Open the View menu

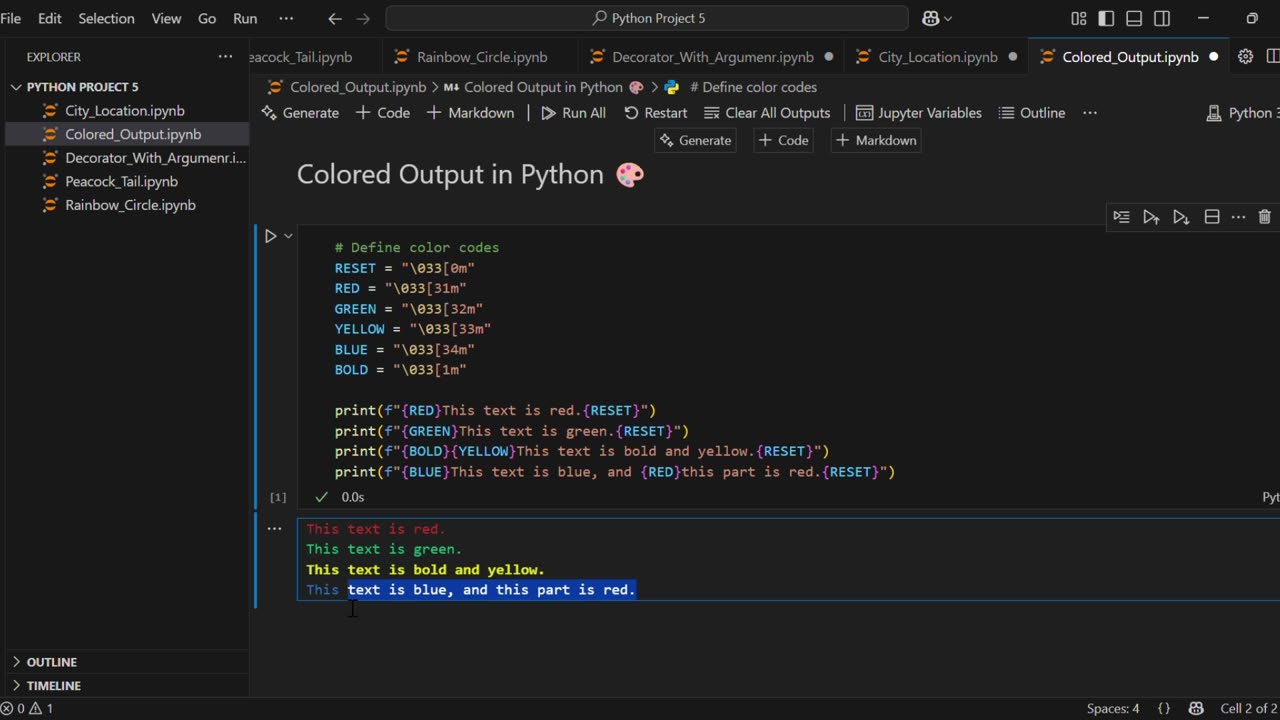[166, 18]
